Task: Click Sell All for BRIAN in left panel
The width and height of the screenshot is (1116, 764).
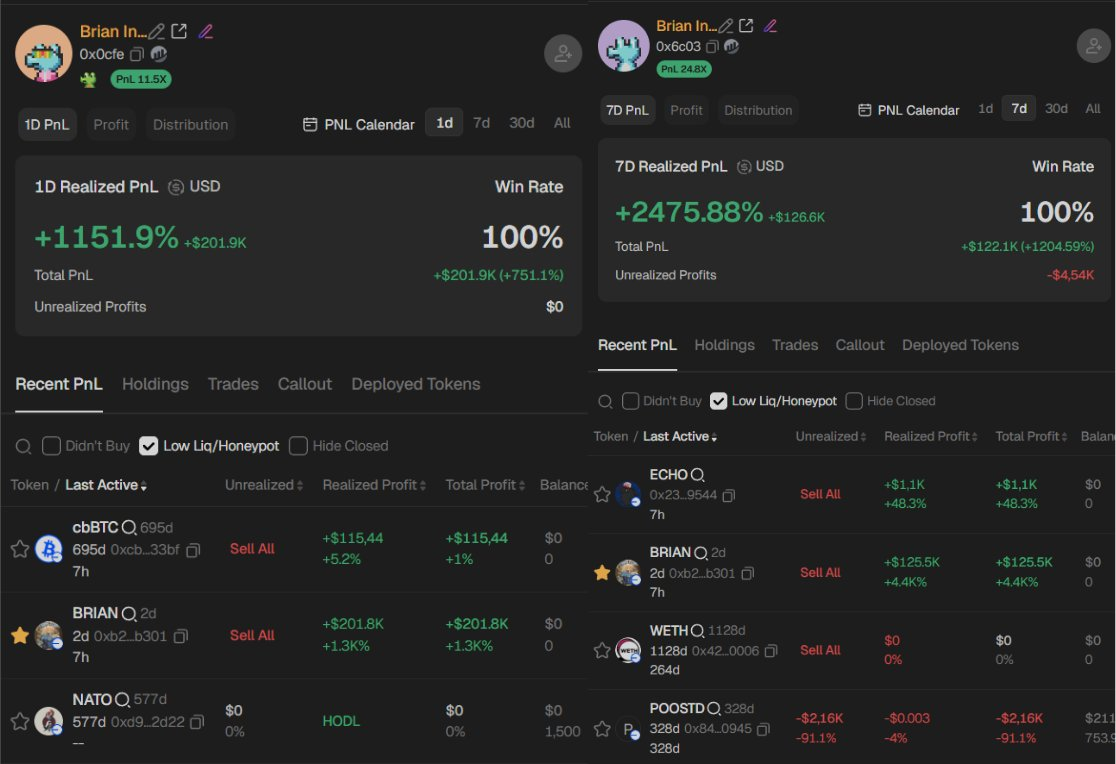Action: point(252,635)
